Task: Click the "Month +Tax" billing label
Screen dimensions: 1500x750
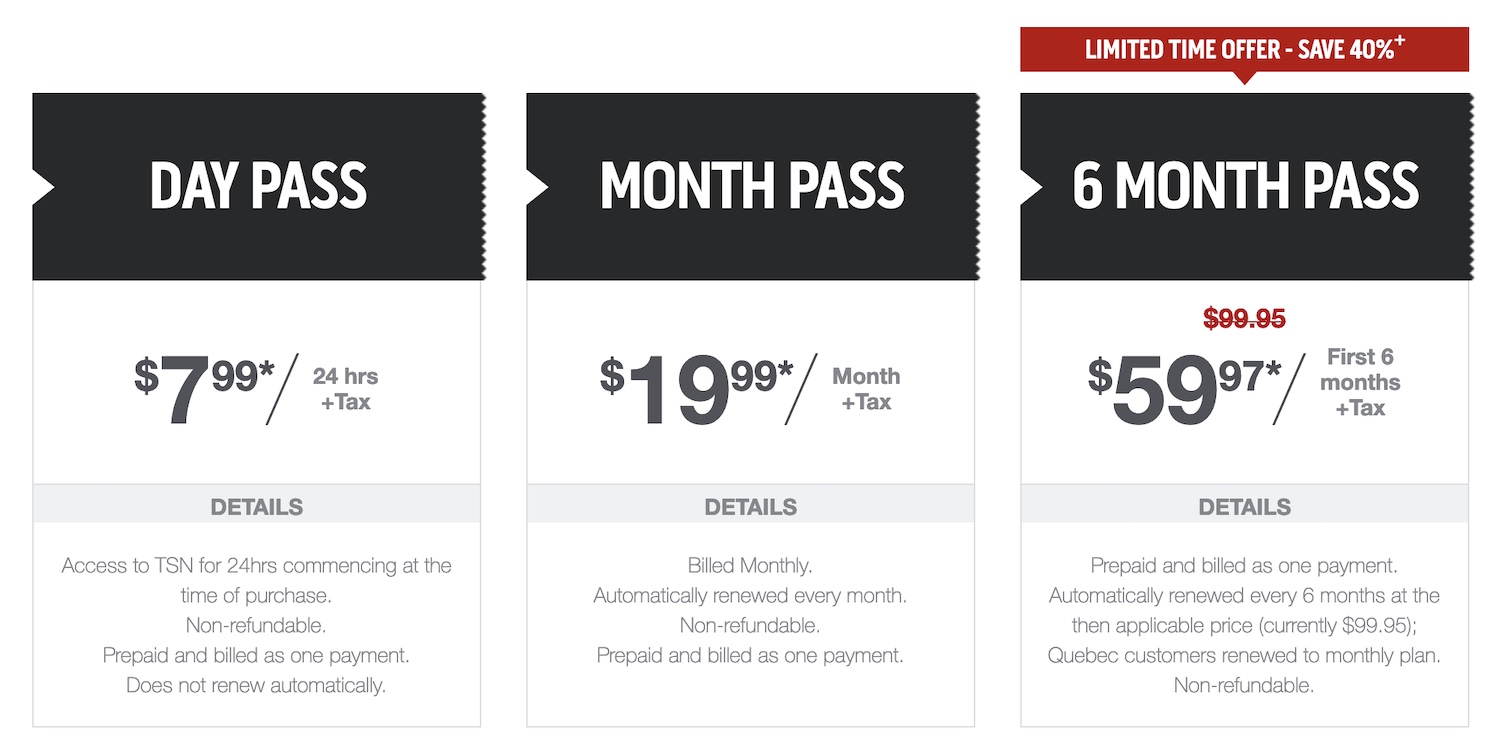Action: [x=866, y=389]
